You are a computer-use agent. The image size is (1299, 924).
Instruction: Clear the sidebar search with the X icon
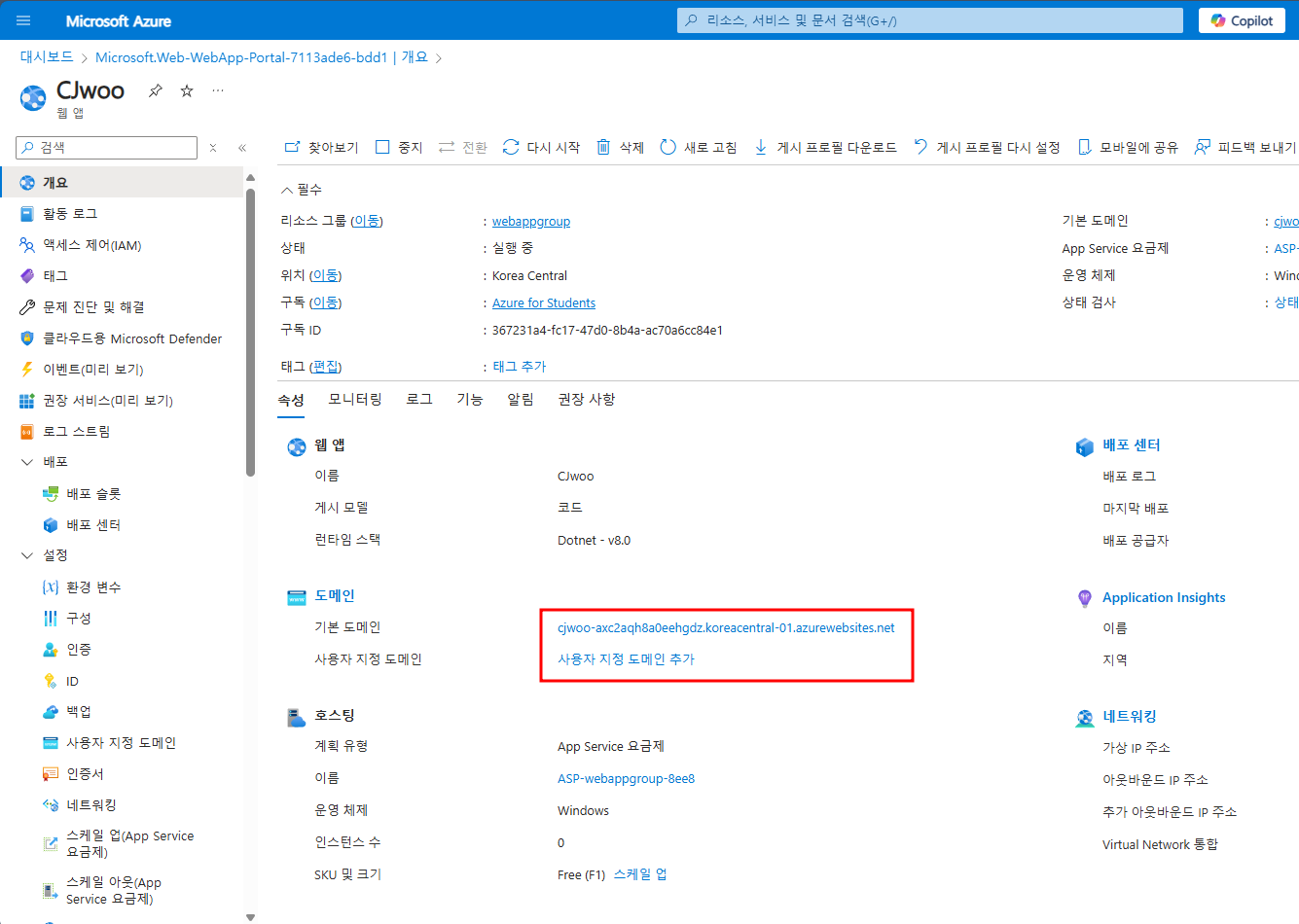point(213,148)
